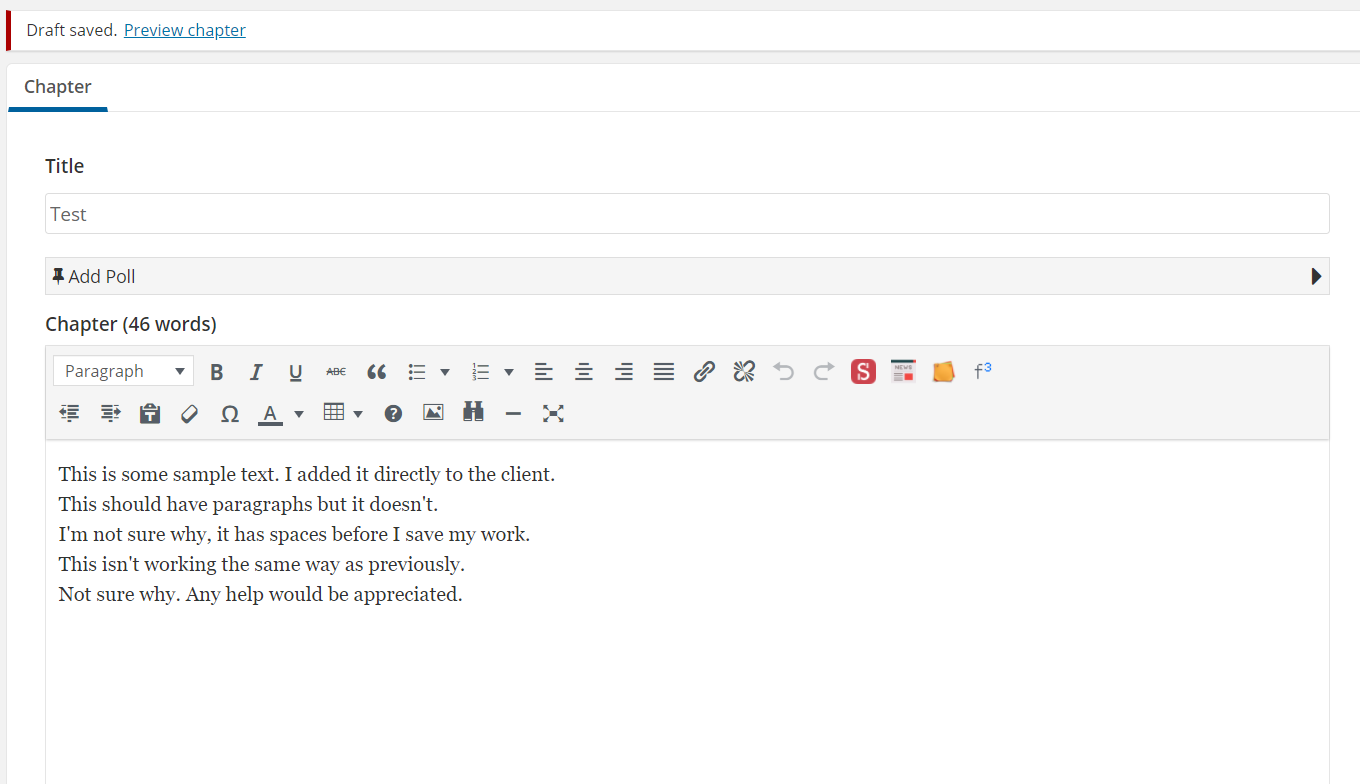1360x784 pixels.
Task: Select the Chapter tab
Action: click(58, 87)
